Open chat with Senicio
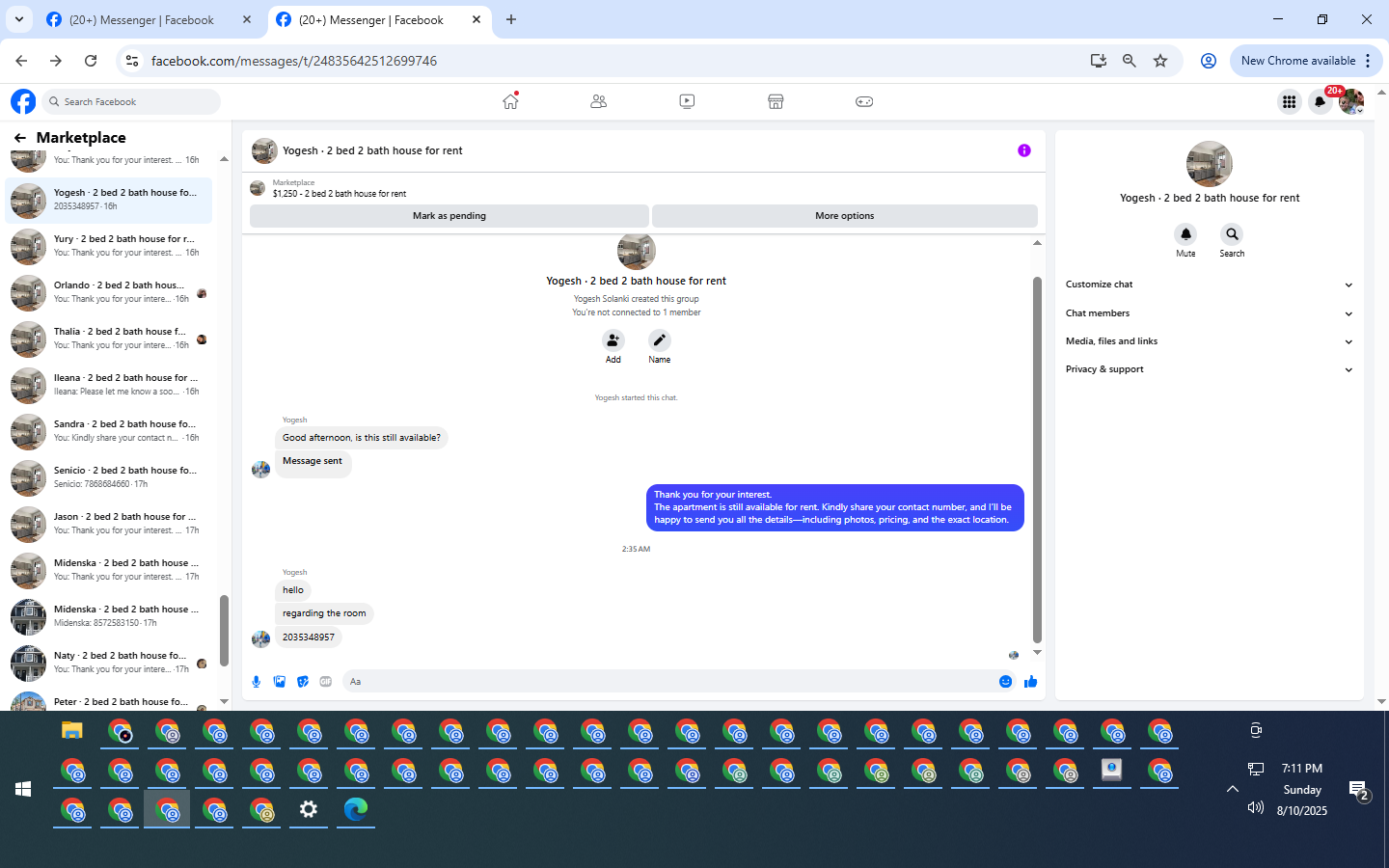This screenshot has height=868, width=1389. (109, 478)
